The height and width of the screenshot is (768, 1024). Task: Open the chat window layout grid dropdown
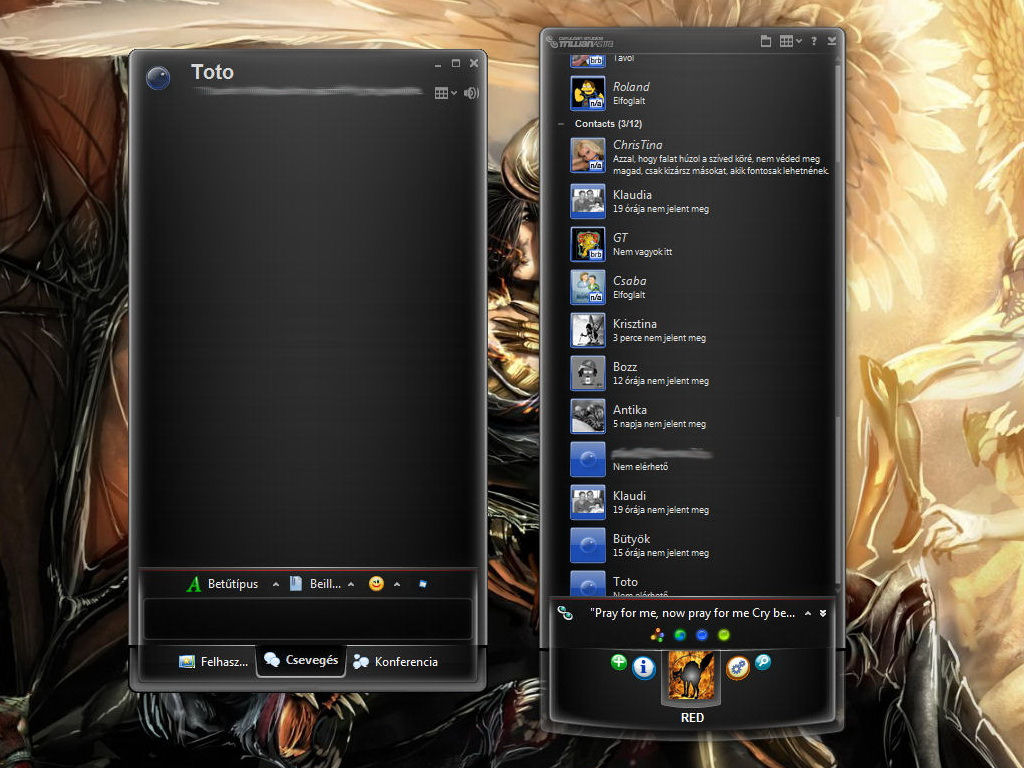pos(445,93)
